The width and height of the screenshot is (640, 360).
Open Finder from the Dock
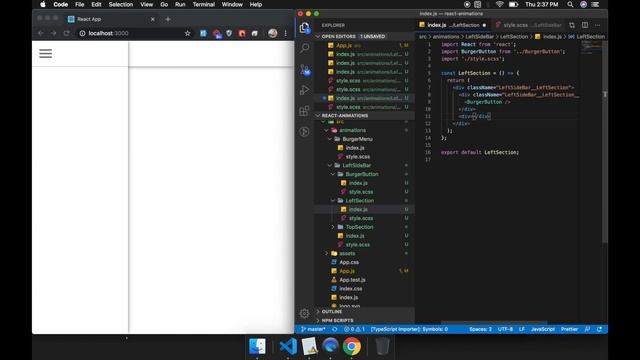click(x=257, y=347)
